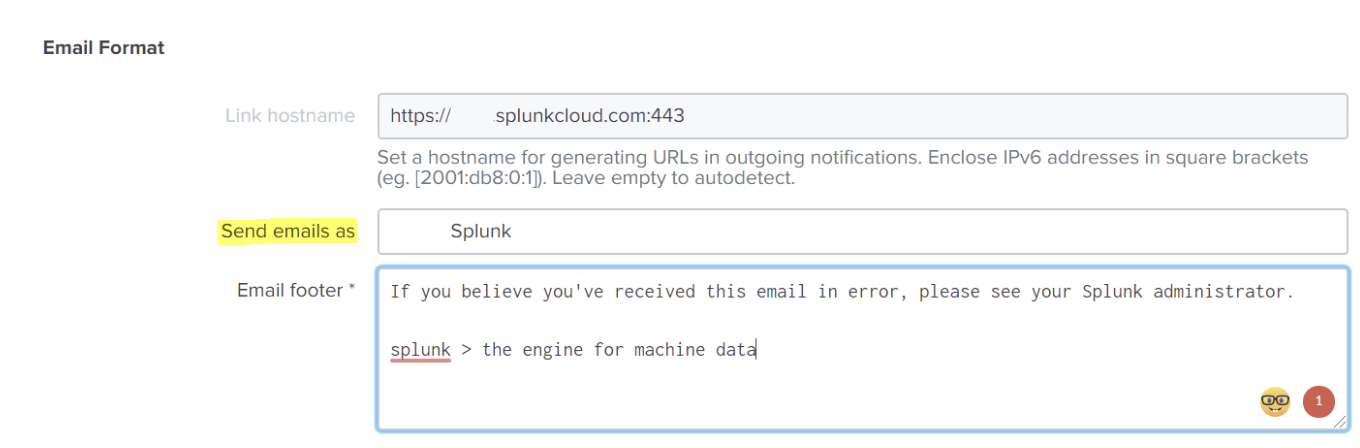Click the underlined misspelled word "splunk"
This screenshot has width=1360, height=448.
point(420,350)
